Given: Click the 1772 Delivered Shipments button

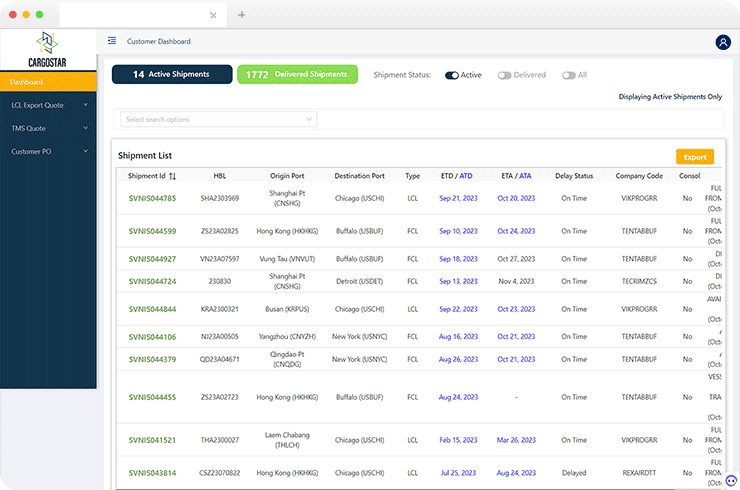Looking at the screenshot, I should 296,75.
